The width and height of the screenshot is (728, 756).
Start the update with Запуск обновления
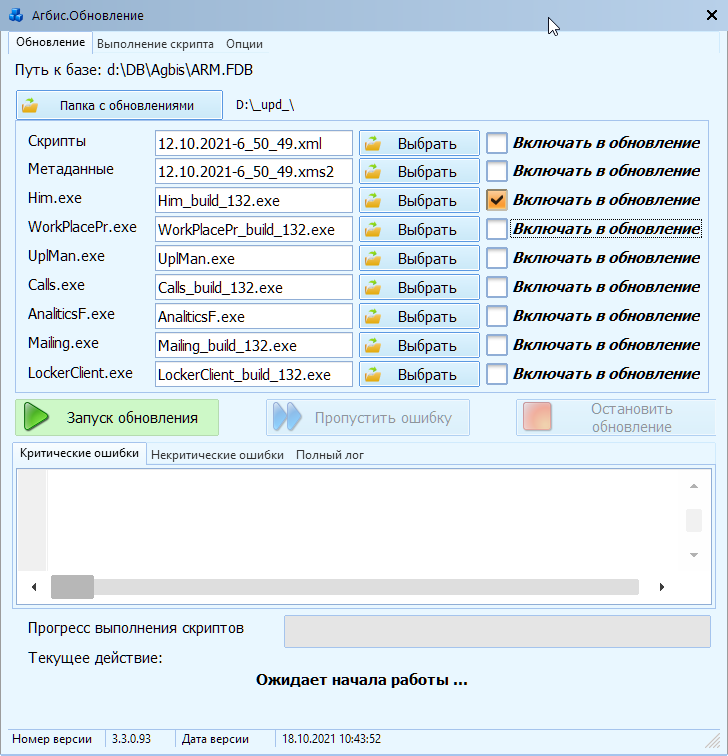tap(117, 418)
